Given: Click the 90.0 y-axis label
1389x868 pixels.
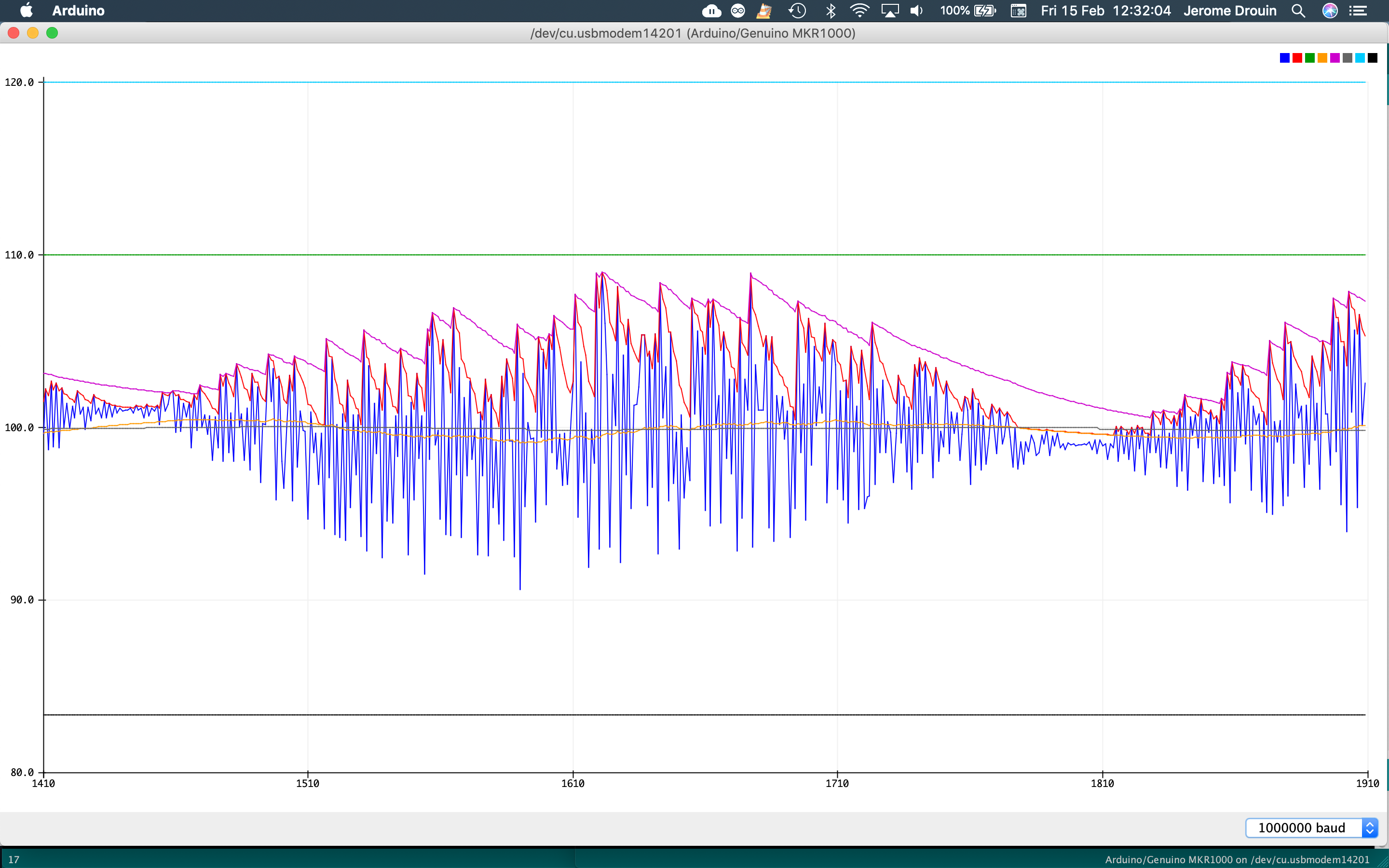Looking at the screenshot, I should [x=22, y=600].
